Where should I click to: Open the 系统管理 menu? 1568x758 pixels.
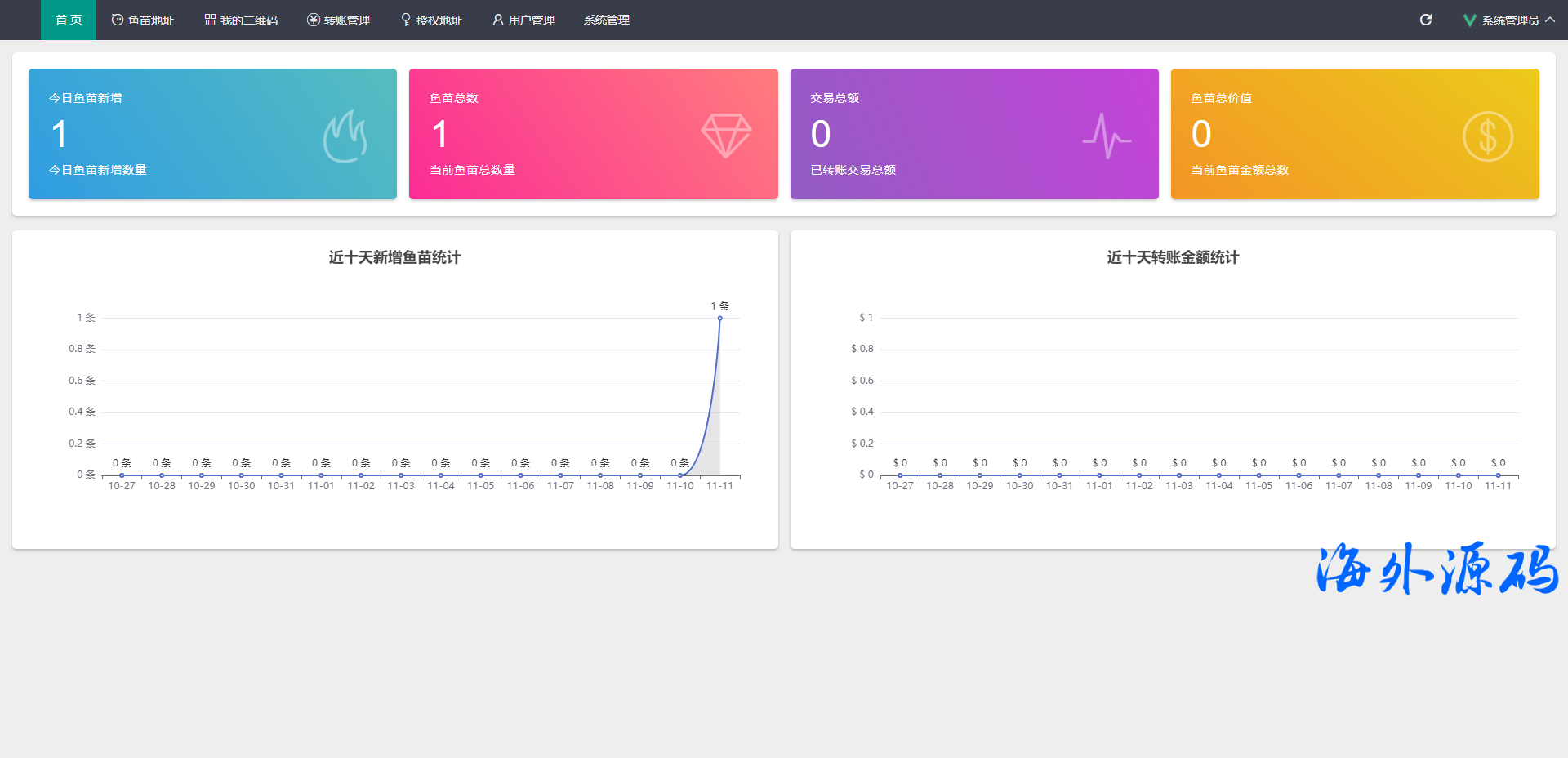coord(606,20)
